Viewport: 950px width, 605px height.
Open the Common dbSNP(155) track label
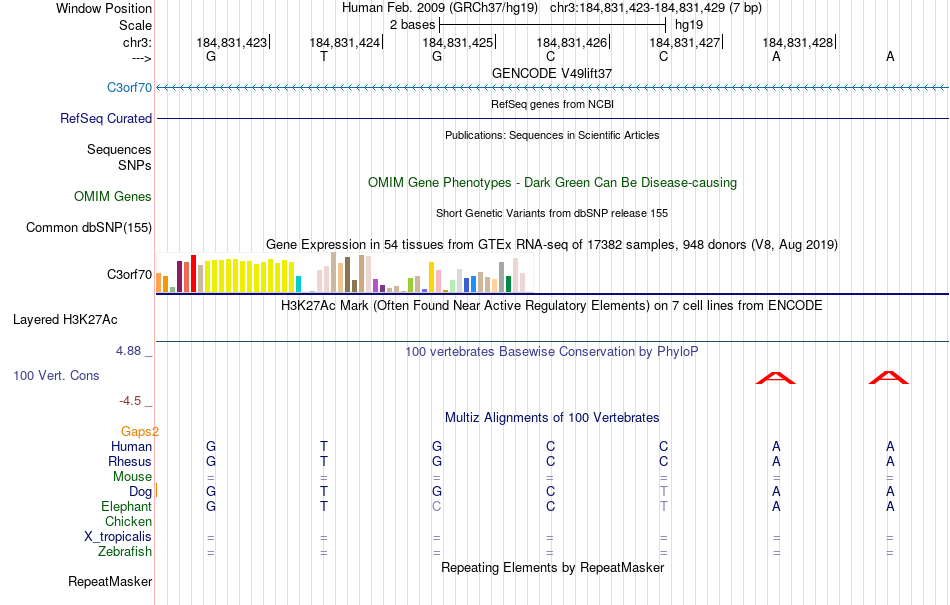tap(88, 228)
